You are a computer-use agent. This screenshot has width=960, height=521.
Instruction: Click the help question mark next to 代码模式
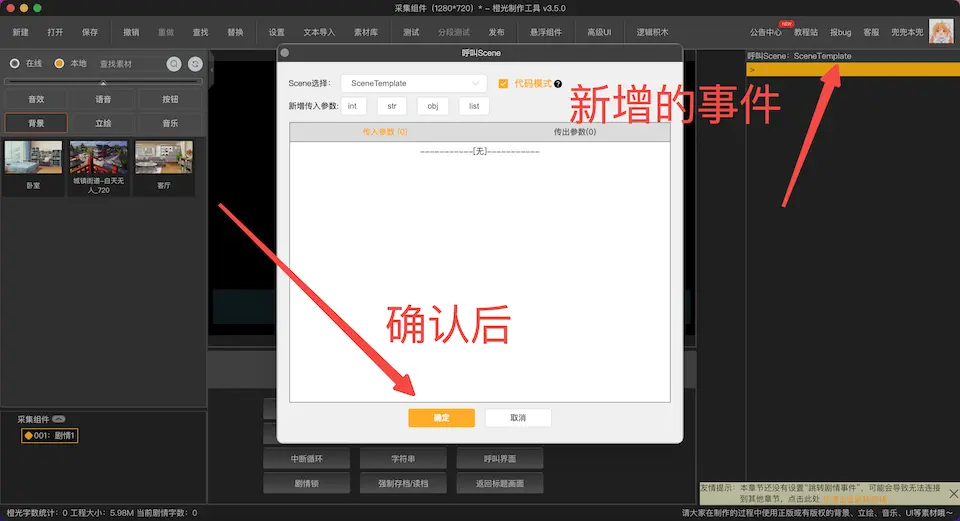coord(558,84)
